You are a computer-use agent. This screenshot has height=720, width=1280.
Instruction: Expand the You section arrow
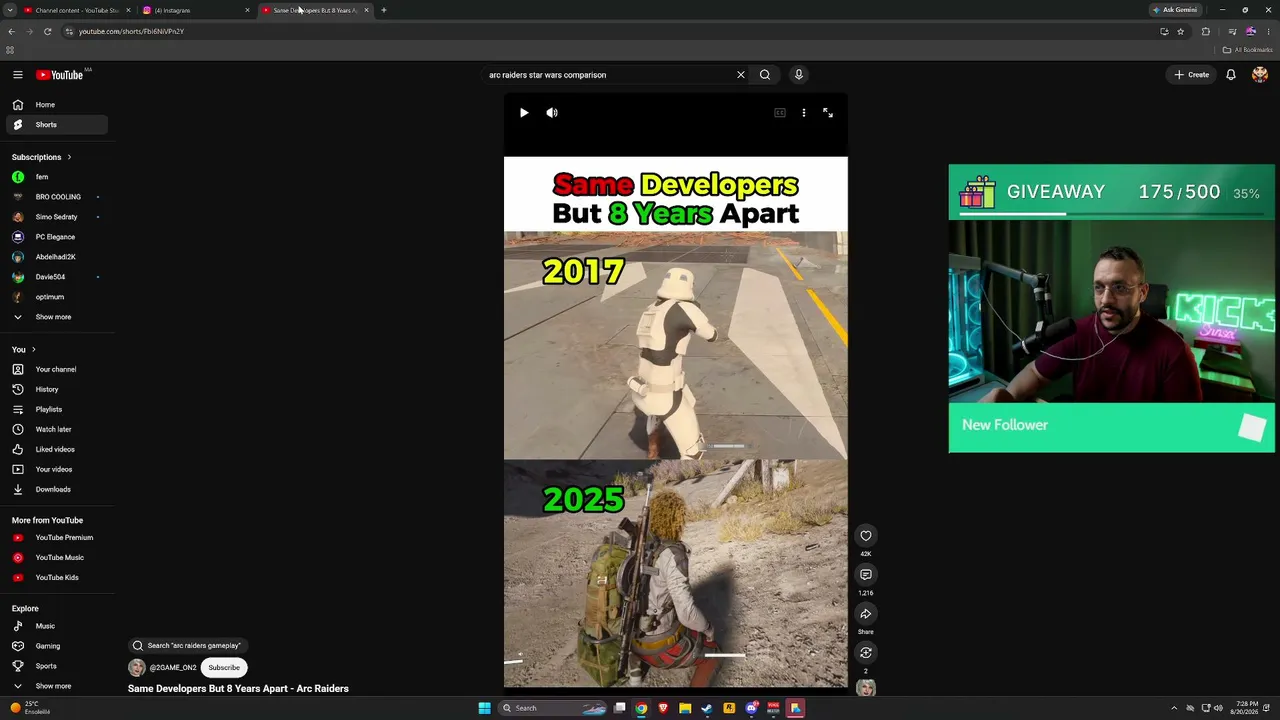pyautogui.click(x=34, y=350)
